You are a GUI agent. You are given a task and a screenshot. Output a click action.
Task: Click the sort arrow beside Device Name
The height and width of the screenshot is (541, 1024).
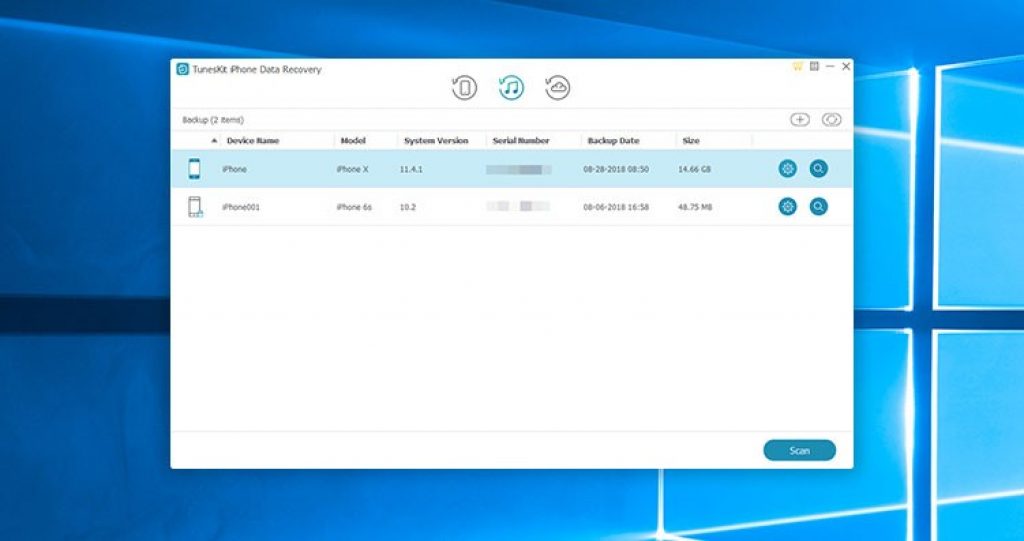214,141
